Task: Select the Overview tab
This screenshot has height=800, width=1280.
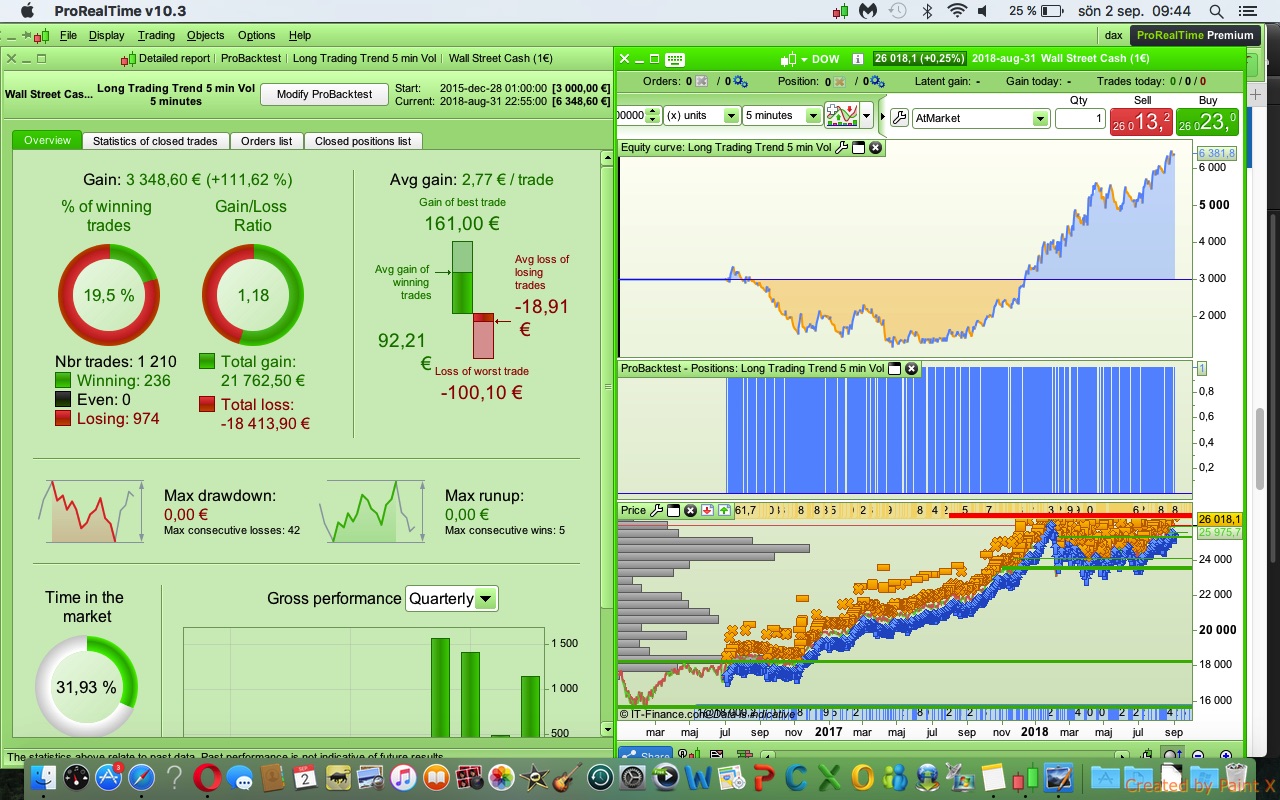Action: click(47, 140)
